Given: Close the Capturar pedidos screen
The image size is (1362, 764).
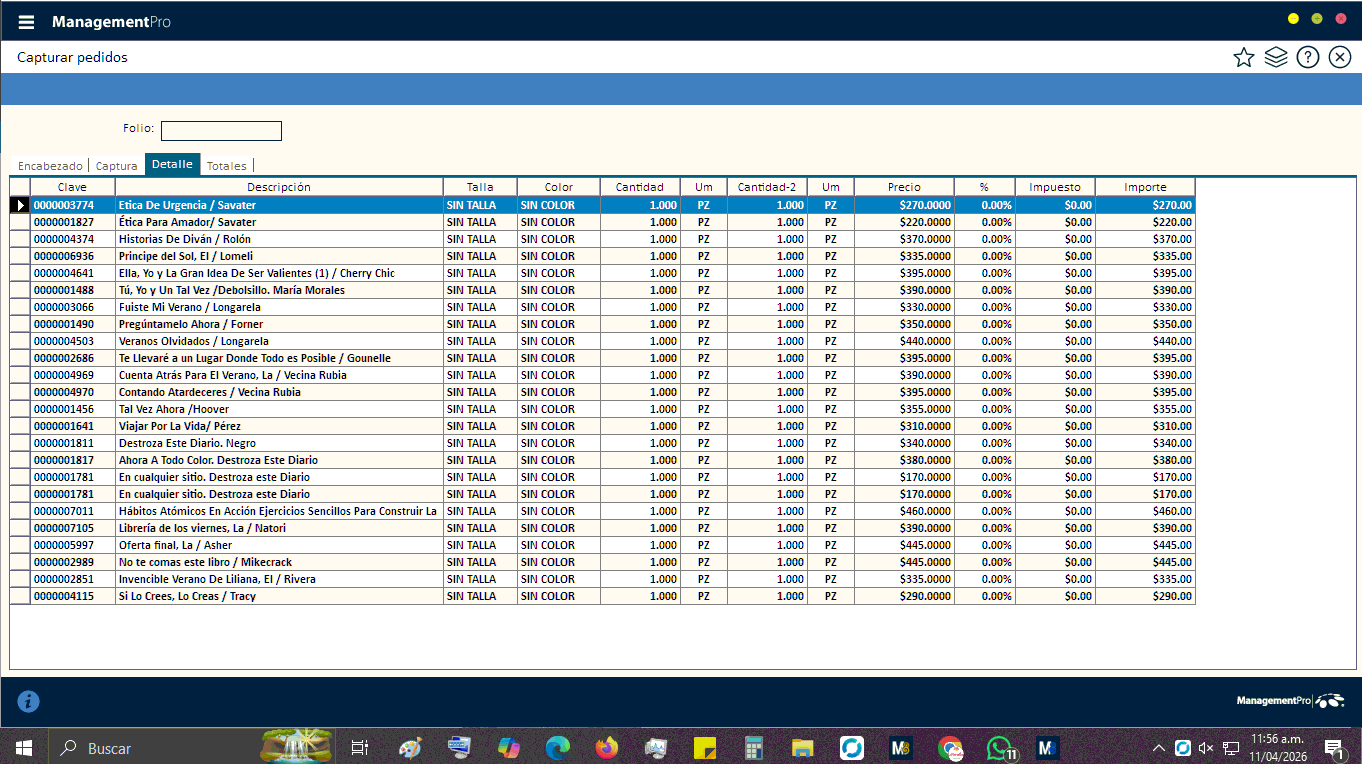Looking at the screenshot, I should 1339,58.
